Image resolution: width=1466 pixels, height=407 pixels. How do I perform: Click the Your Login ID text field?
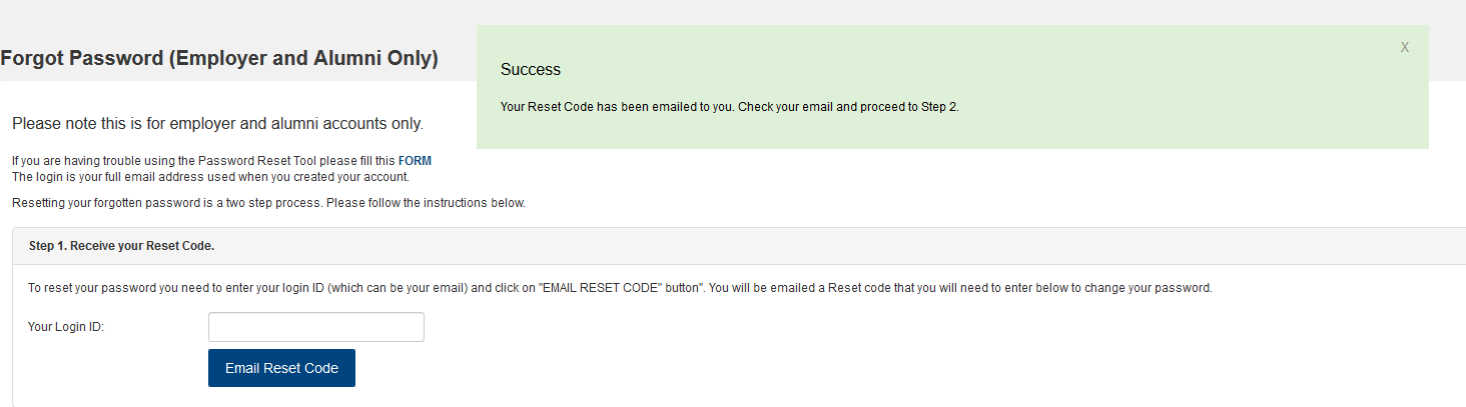point(316,327)
